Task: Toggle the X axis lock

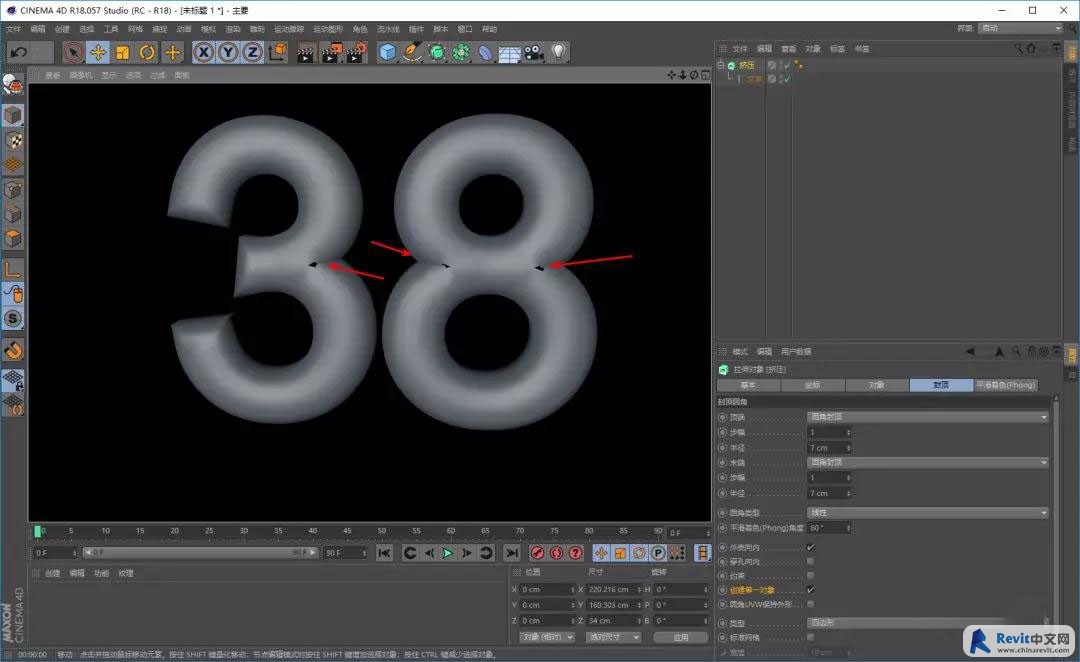Action: 203,52
